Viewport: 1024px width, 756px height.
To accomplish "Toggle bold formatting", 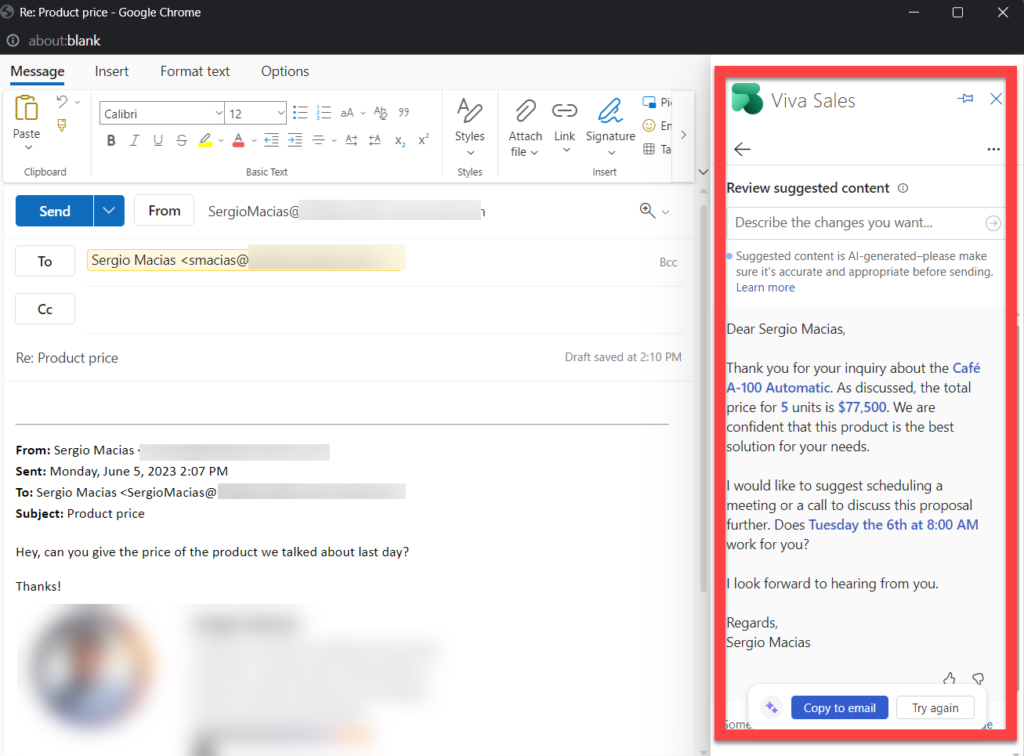I will click(x=111, y=140).
